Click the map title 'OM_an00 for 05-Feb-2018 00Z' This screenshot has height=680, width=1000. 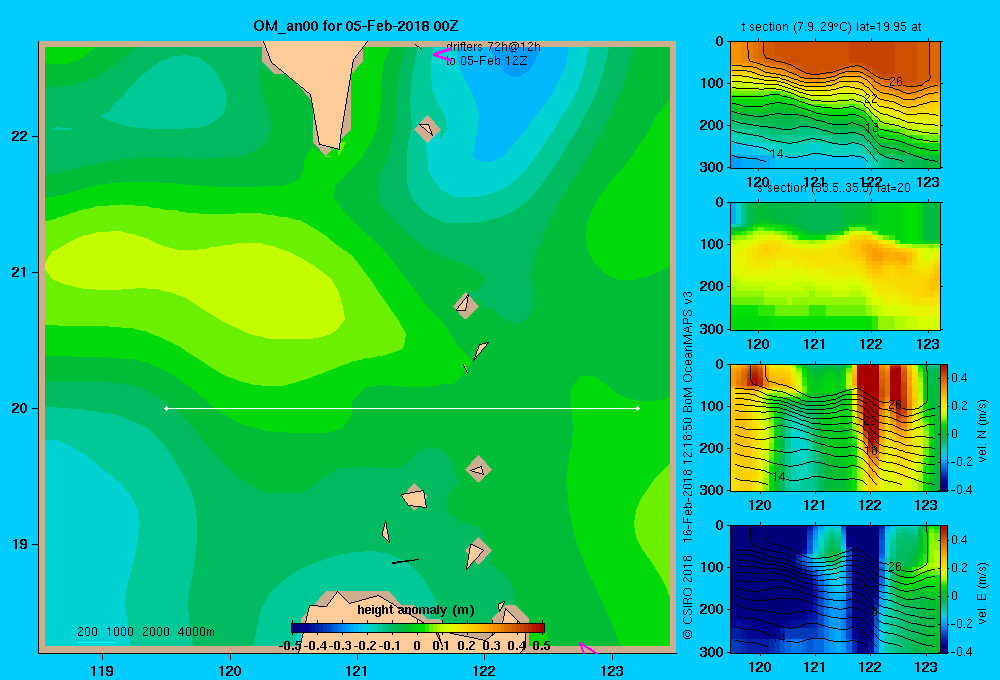(x=356, y=26)
